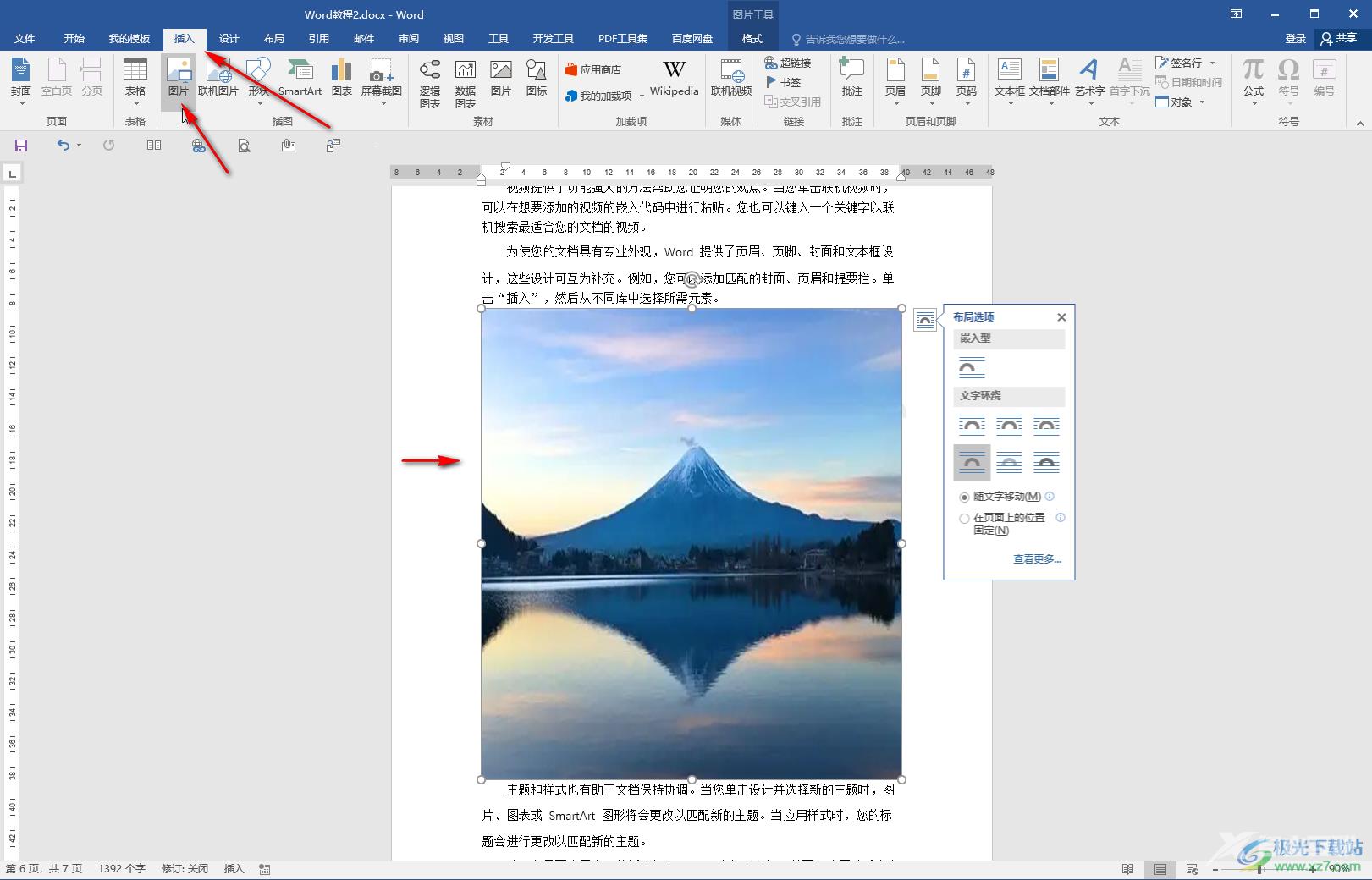
Task: Click the 登录 sign-in button
Action: pos(1295,39)
